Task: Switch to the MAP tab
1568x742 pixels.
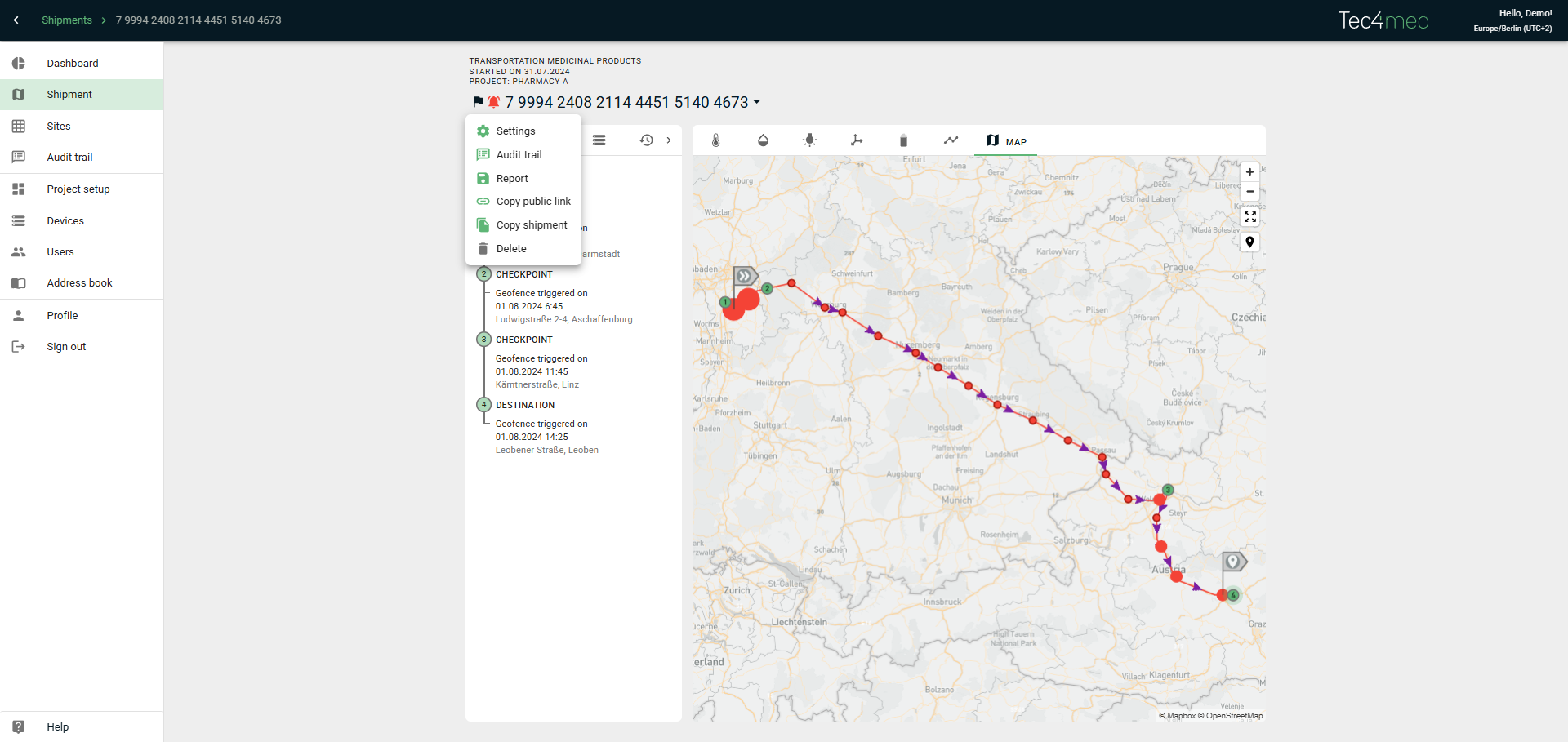Action: (1006, 141)
